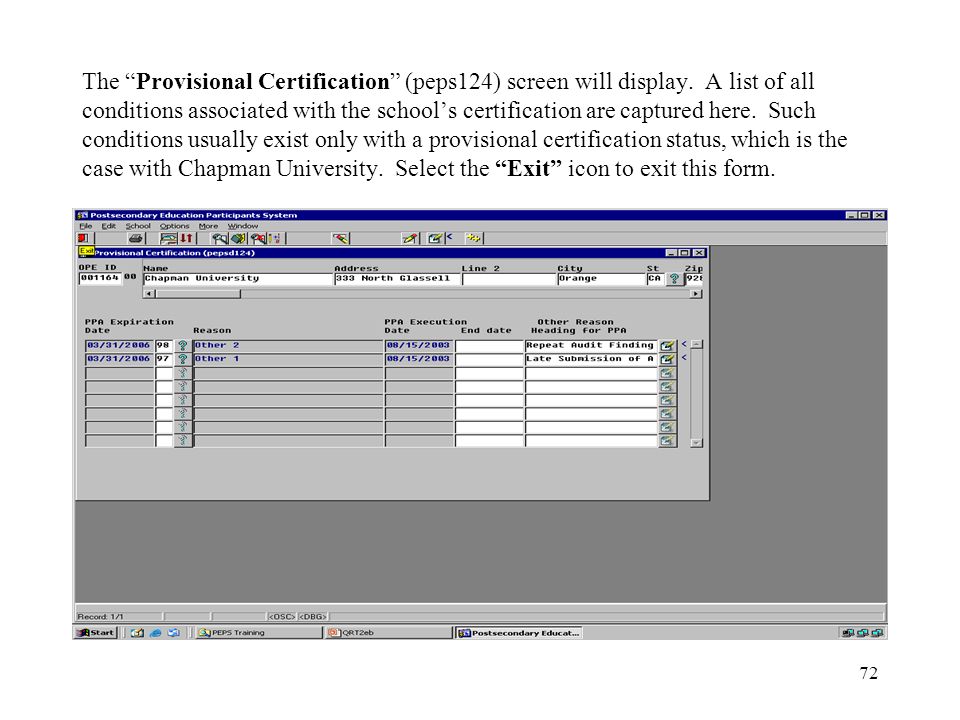Switch to QRT2eb taskbar button
This screenshot has width=960, height=720.
coord(387,633)
